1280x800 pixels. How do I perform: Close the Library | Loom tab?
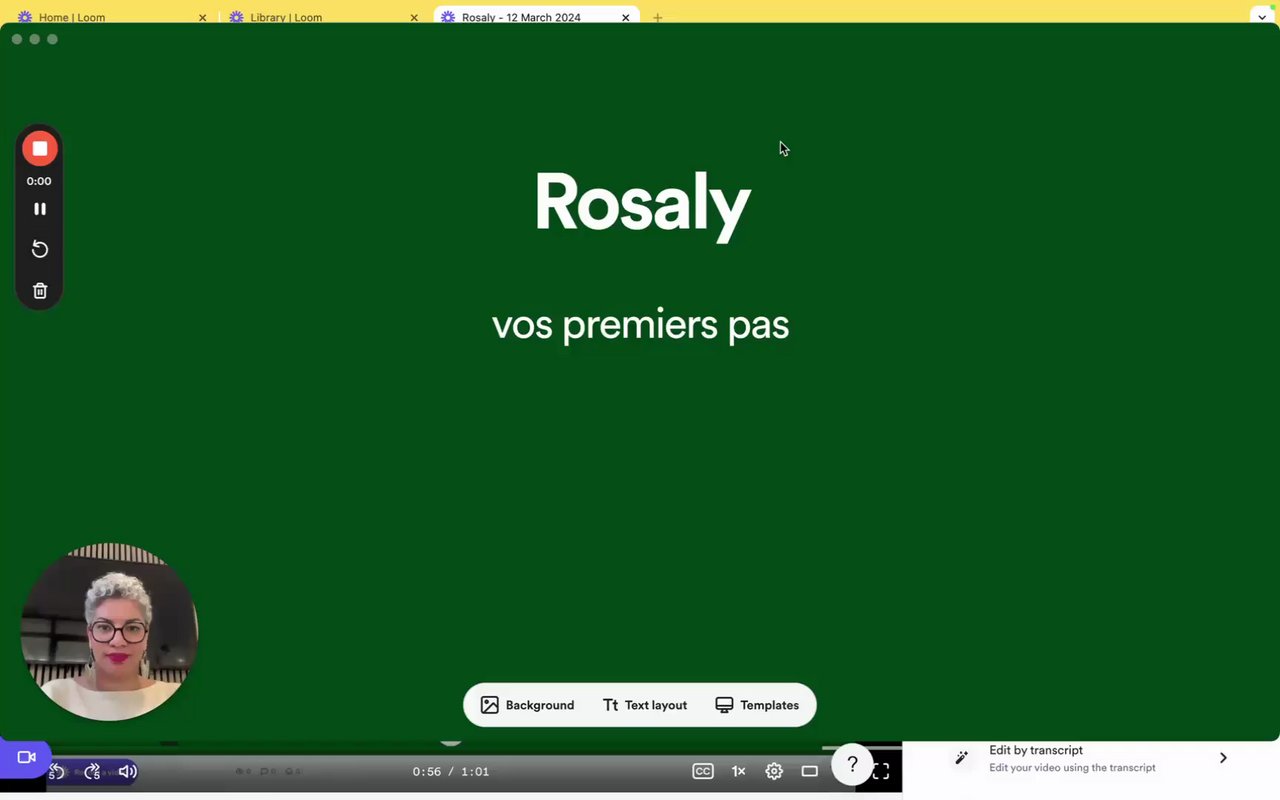(x=414, y=17)
